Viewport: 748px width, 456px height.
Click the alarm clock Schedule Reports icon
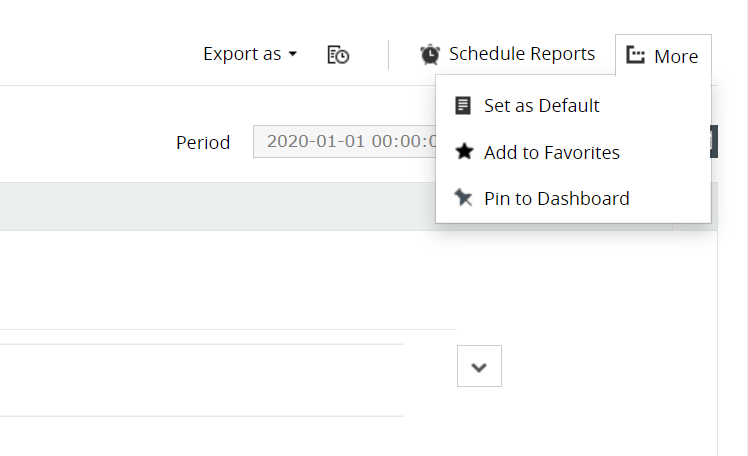pos(430,54)
